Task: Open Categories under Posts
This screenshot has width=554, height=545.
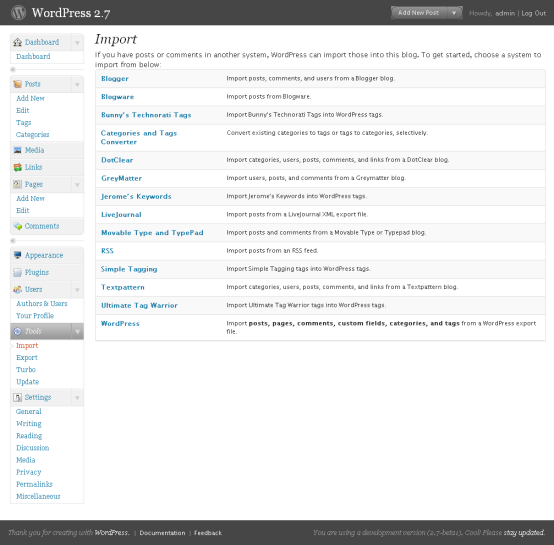Action: point(33,135)
